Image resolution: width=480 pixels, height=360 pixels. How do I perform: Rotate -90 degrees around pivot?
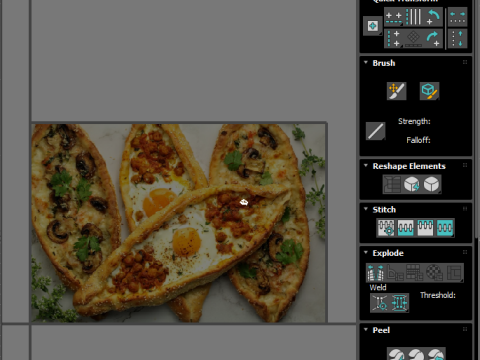point(433,17)
